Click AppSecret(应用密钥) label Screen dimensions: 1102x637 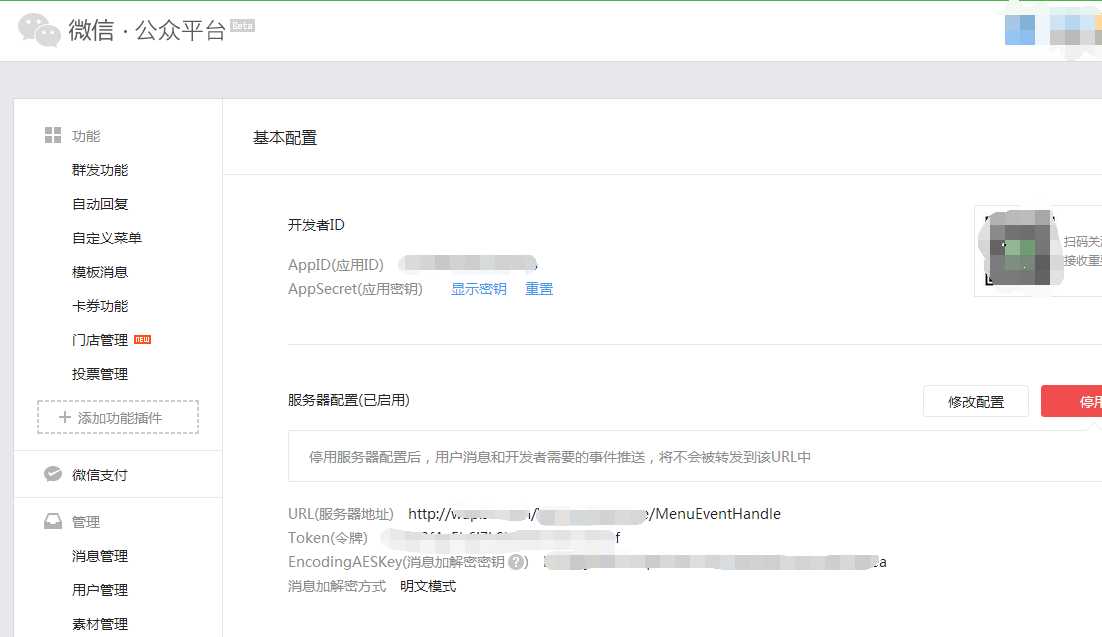[x=355, y=289]
